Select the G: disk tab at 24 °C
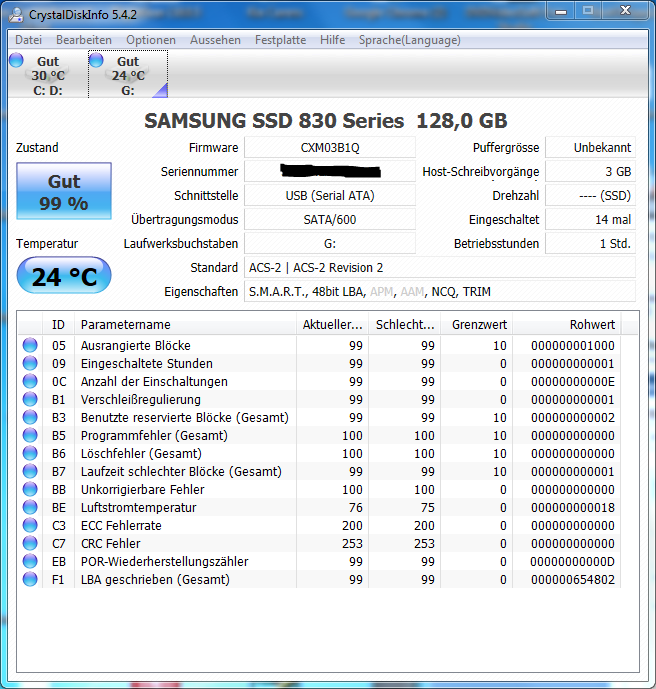Viewport: 656px width, 689px height. 128,75
